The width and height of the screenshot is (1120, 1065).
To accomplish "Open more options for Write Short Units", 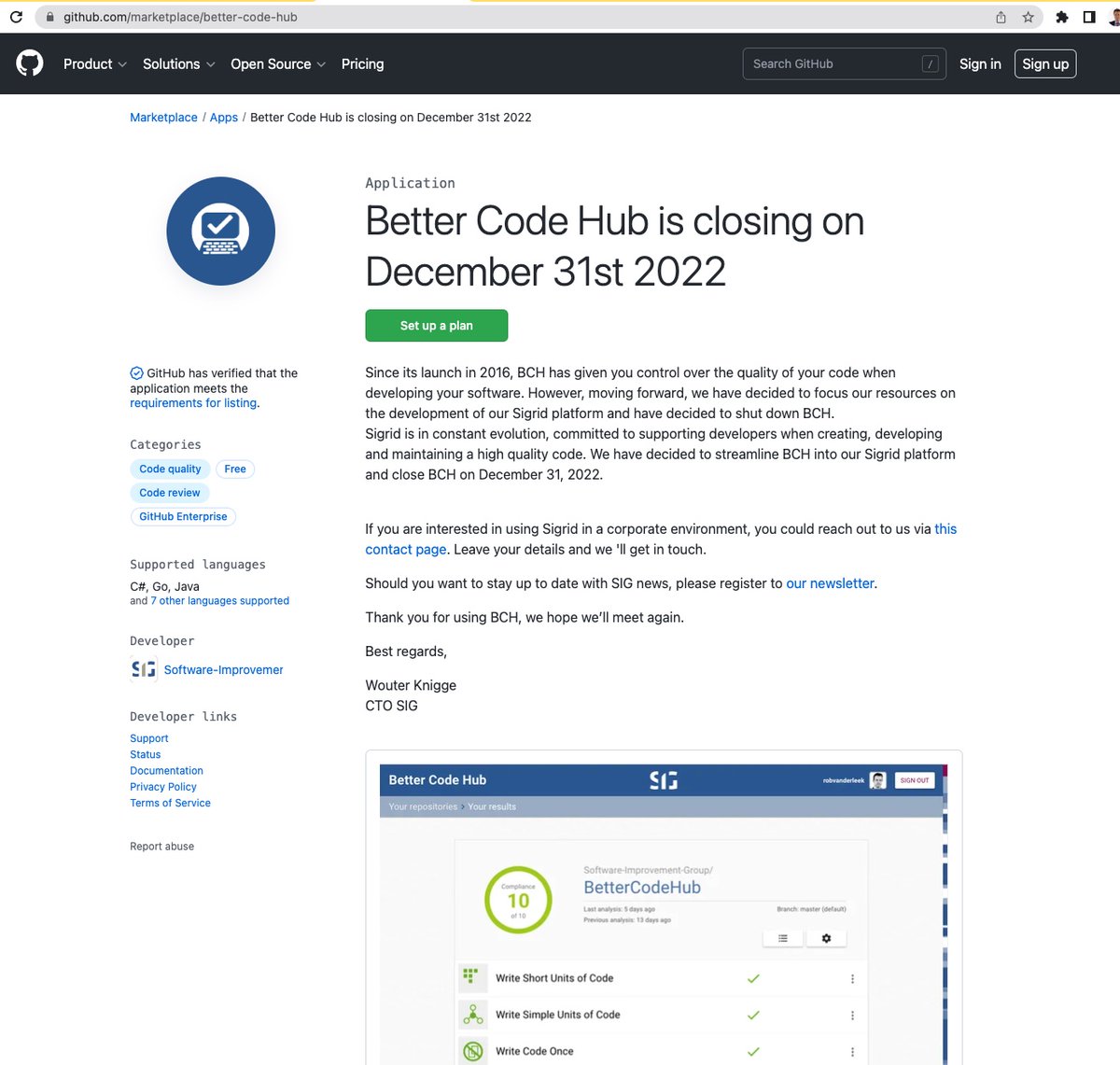I will 852,978.
